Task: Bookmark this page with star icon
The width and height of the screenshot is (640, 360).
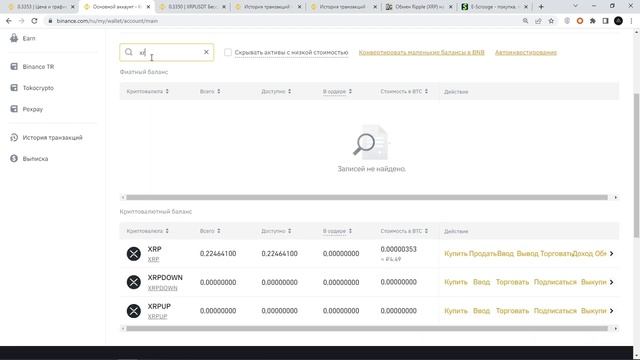Action: 551,21
